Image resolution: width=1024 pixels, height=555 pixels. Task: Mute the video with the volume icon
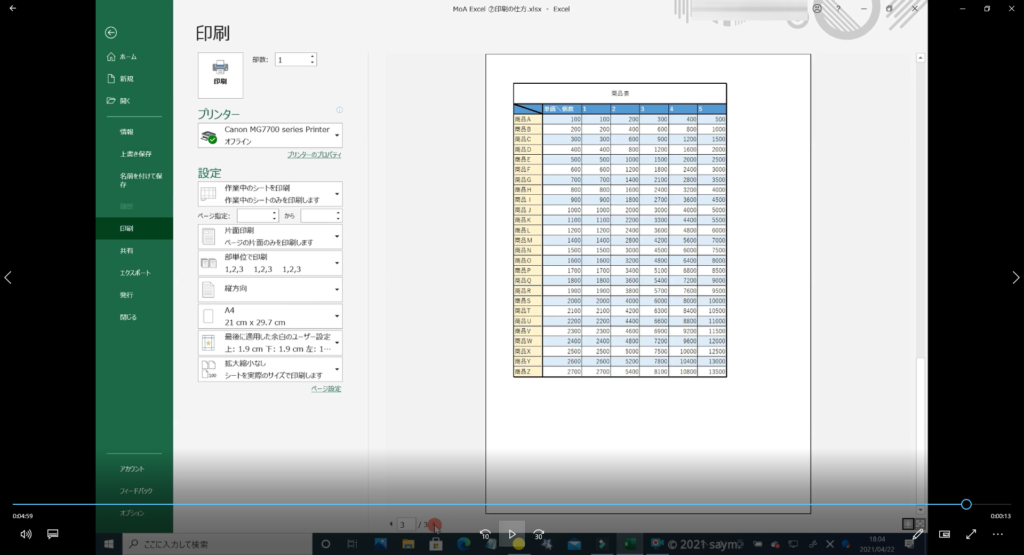tap(25, 534)
